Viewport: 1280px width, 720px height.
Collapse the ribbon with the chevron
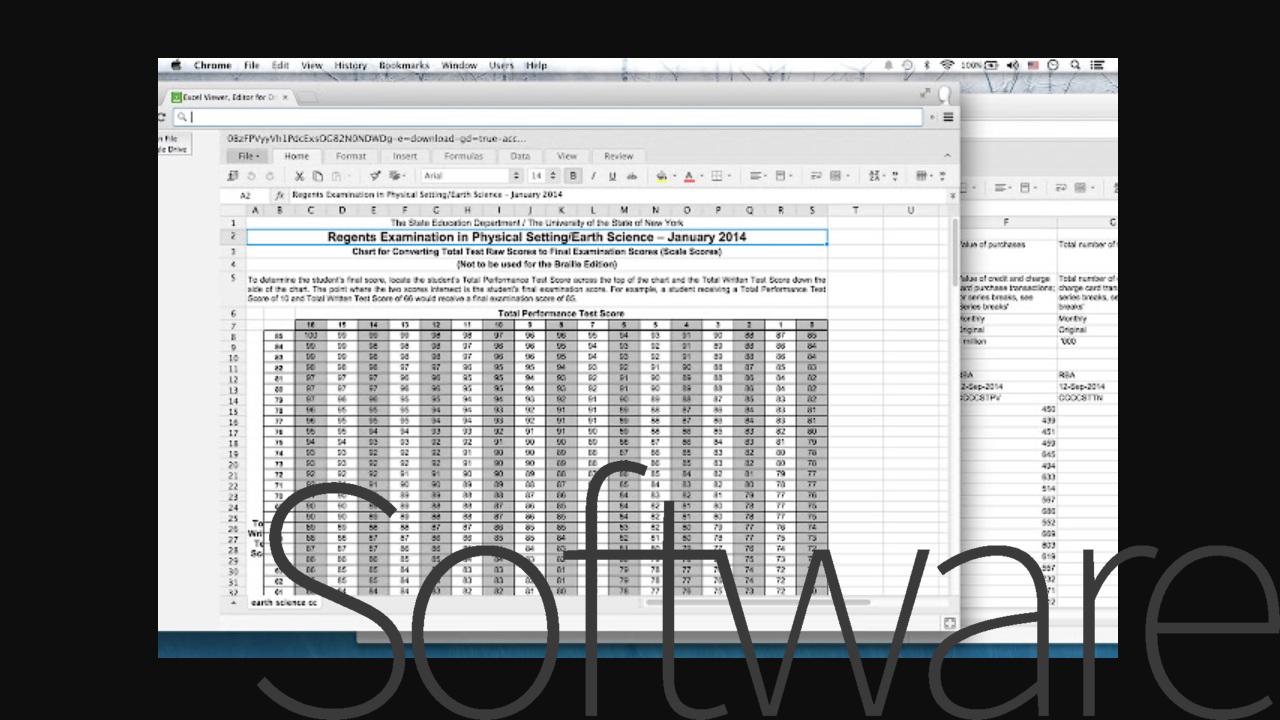point(947,156)
